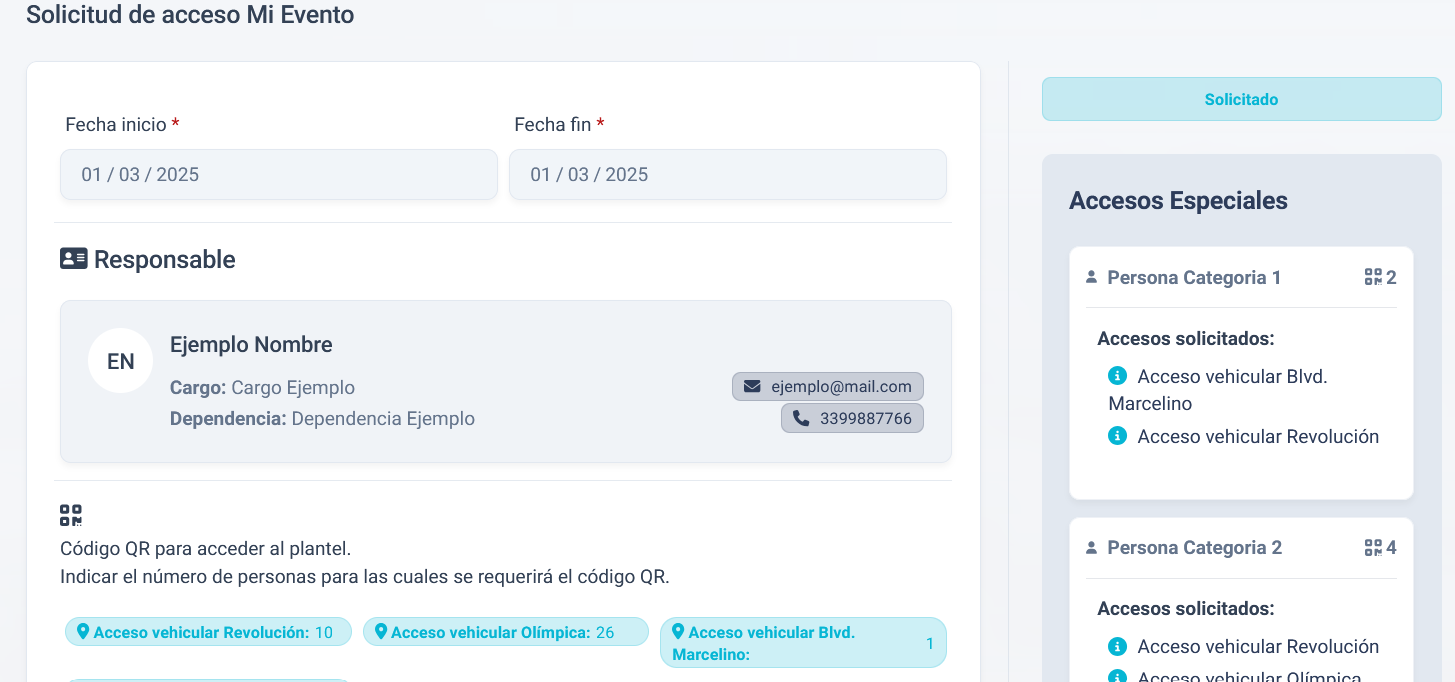Viewport: 1455px width, 682px height.
Task: Click the QR code icon showing count 4
Action: [x=1374, y=547]
